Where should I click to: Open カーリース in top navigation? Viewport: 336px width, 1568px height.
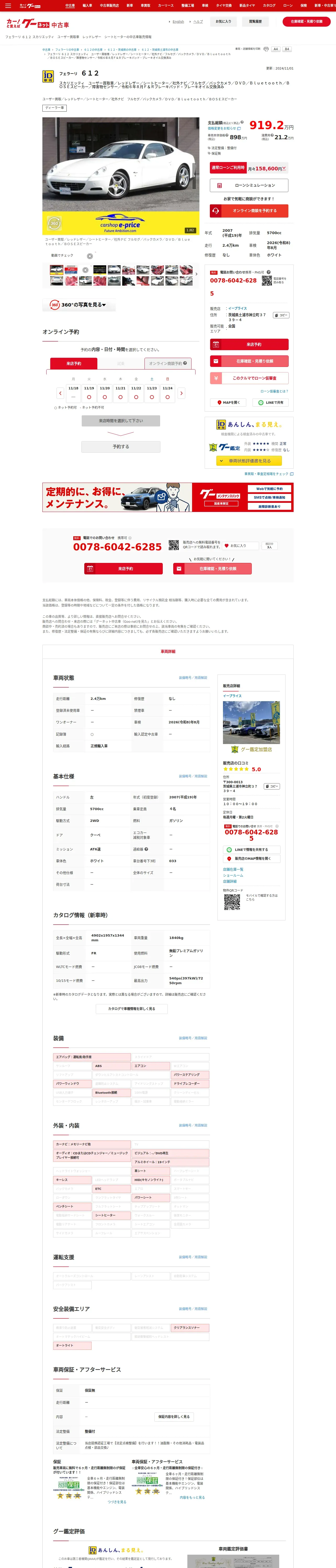pyautogui.click(x=166, y=5)
